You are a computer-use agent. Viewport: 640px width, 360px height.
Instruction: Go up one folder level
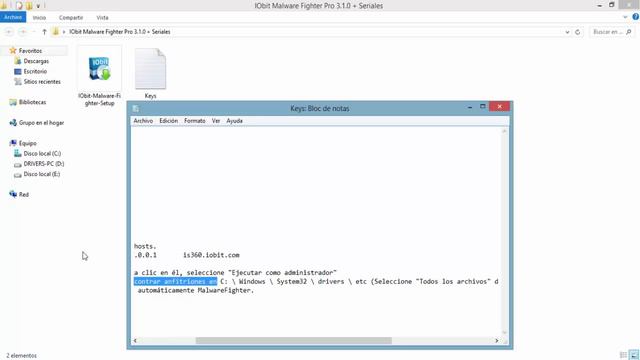pyautogui.click(x=44, y=32)
